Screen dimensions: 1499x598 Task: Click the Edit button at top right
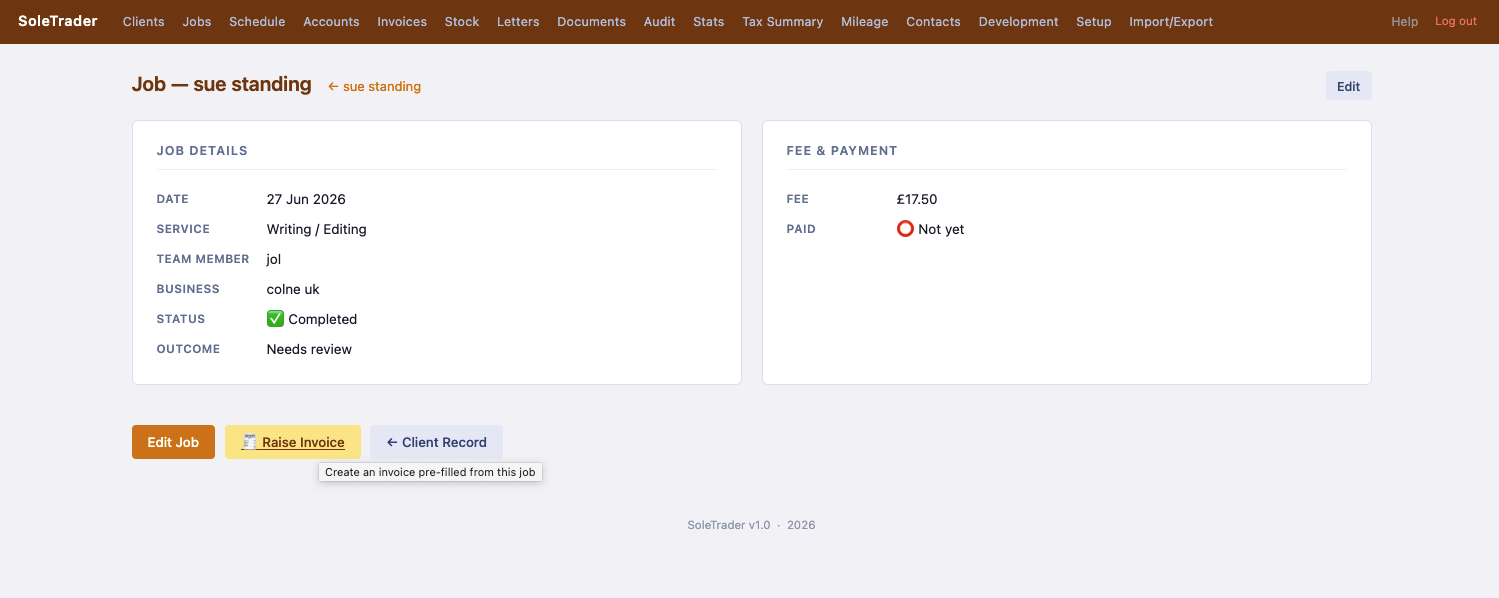[1348, 86]
